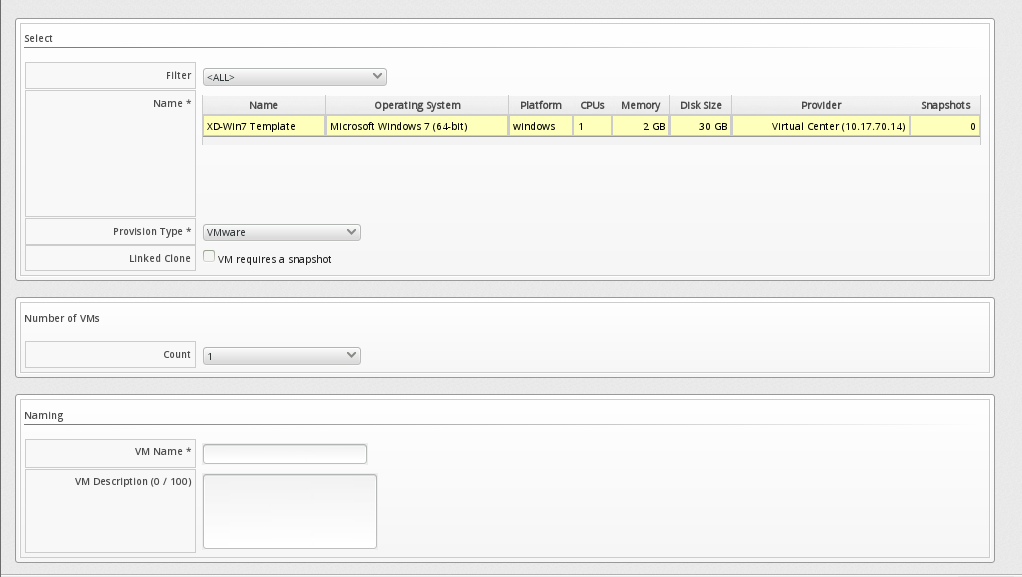This screenshot has width=1022, height=577.
Task: Sort by the Operating System column header
Action: [417, 105]
